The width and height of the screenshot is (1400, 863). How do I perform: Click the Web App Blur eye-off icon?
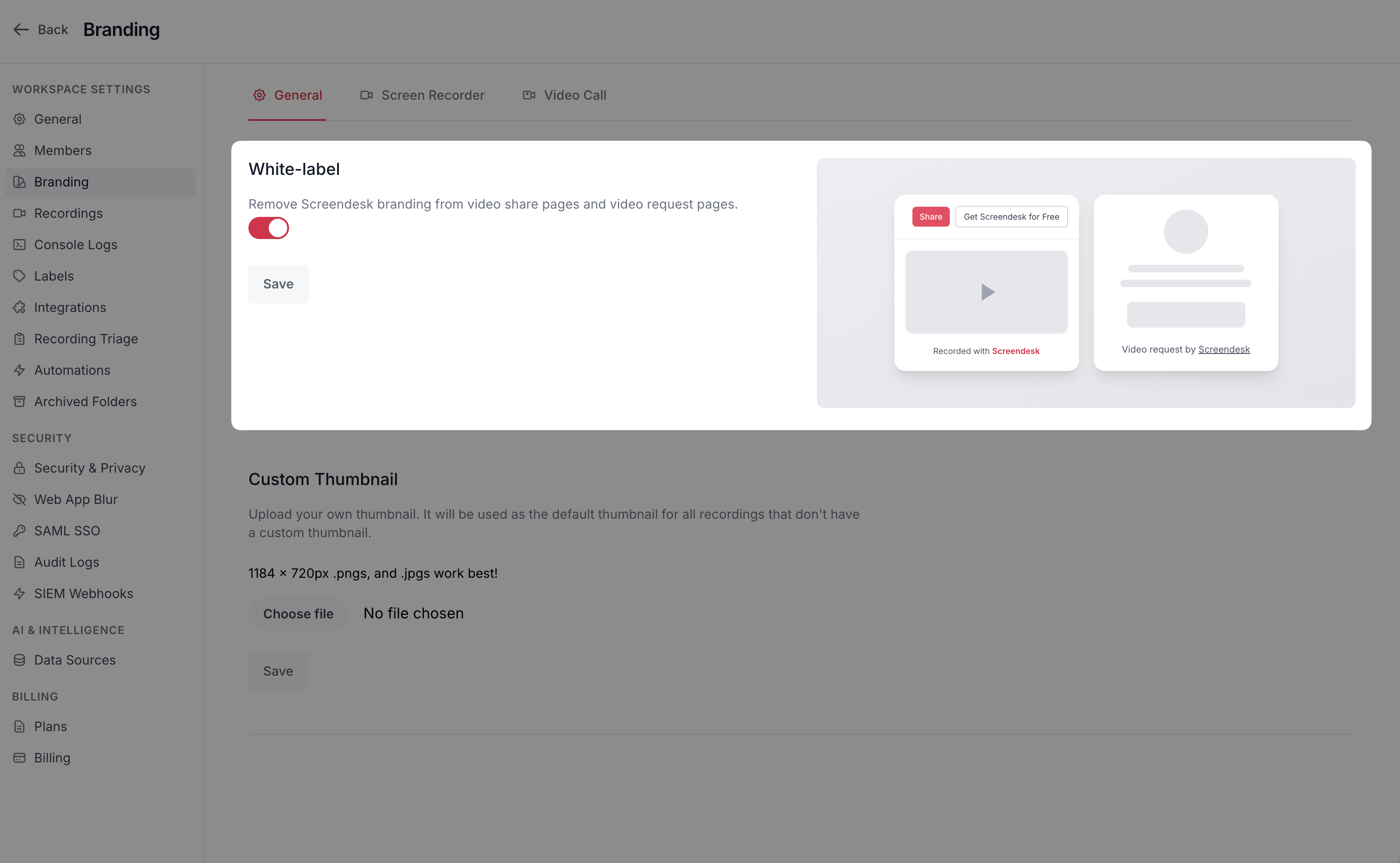click(19, 499)
